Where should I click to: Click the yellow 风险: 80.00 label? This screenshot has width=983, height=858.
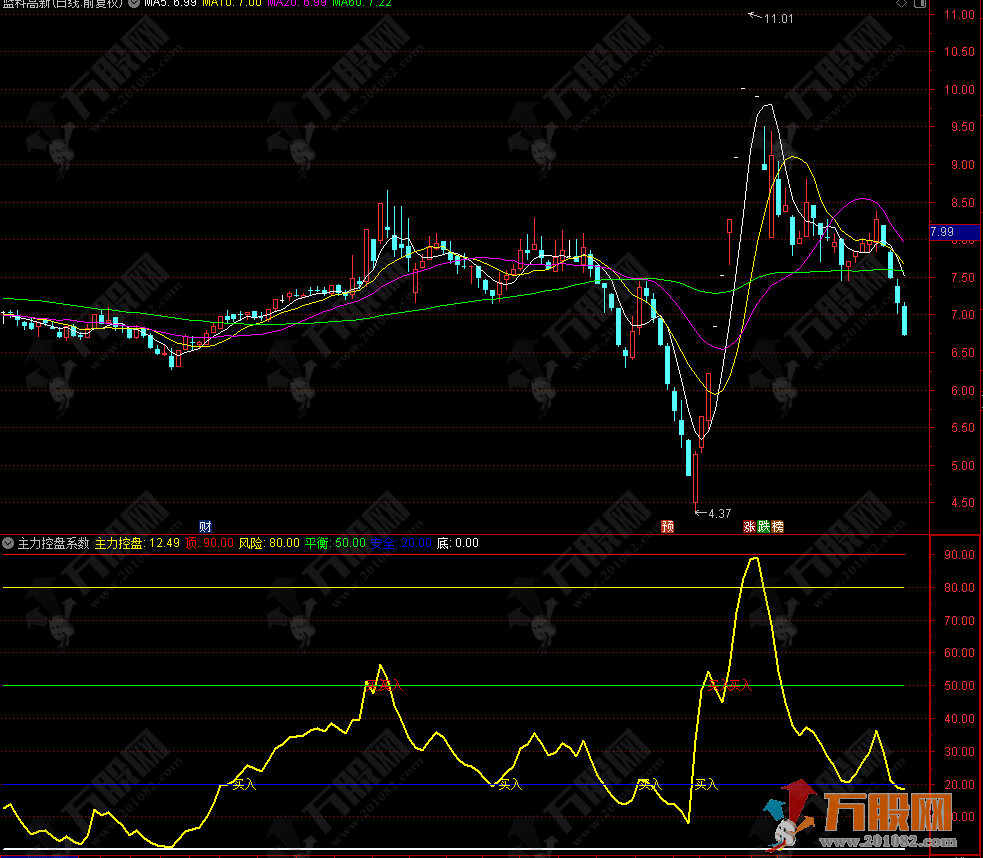click(x=269, y=543)
